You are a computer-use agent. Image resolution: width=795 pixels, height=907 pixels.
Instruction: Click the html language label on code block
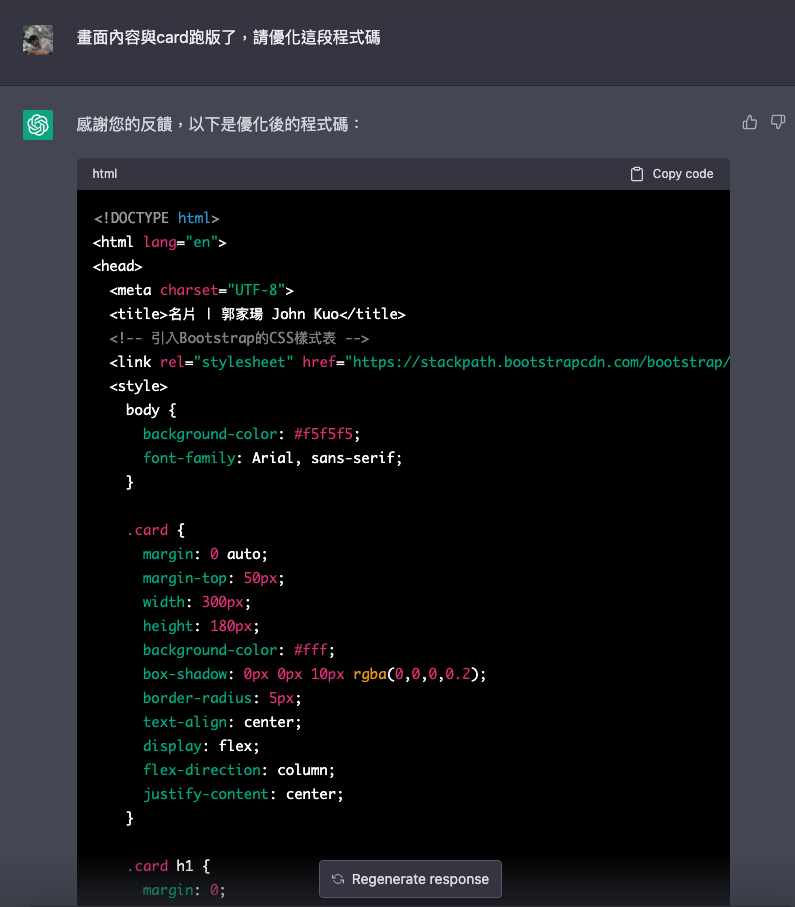pos(105,174)
